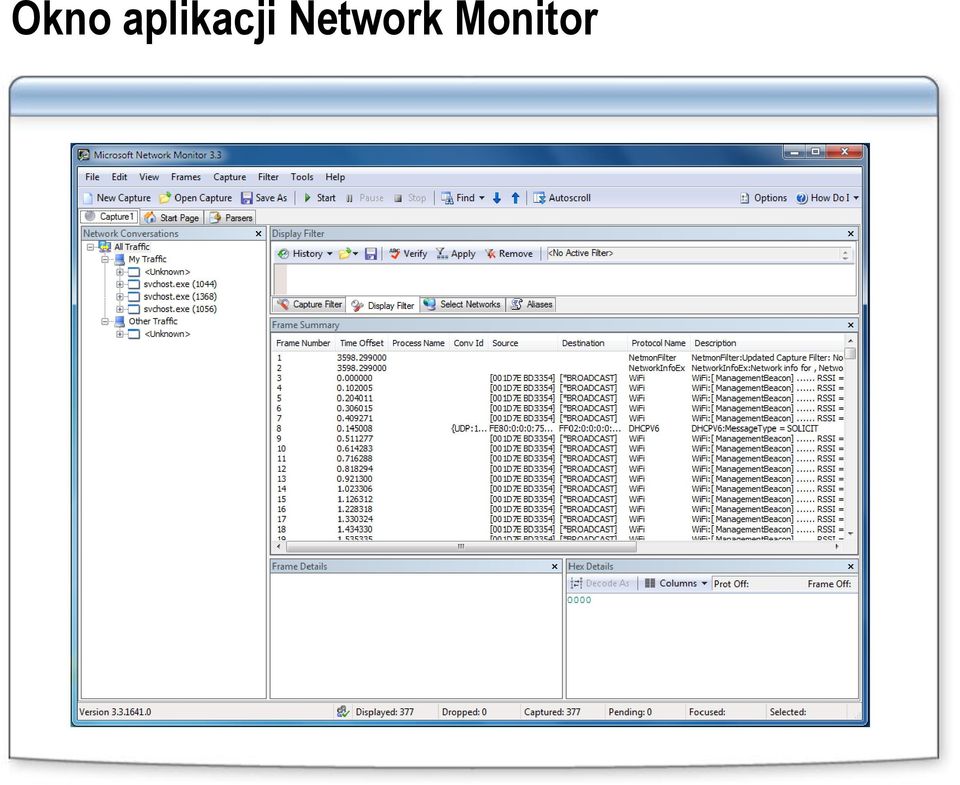Click the Frame Summary horizontal scrollbar
This screenshot has height=785, width=960.
coord(461,546)
